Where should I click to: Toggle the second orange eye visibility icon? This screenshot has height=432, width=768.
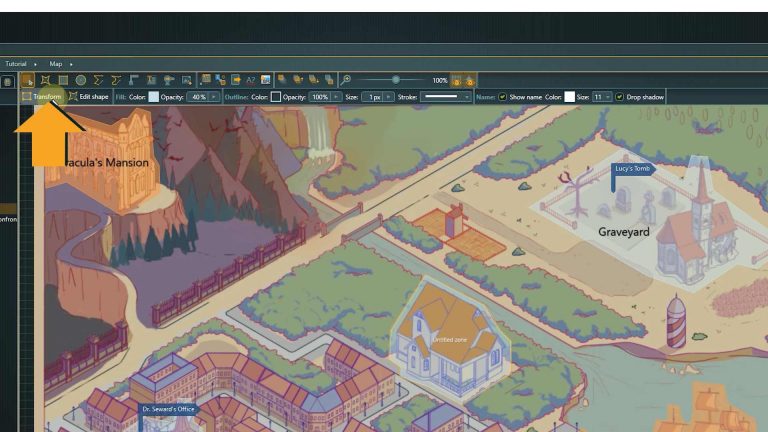point(470,81)
